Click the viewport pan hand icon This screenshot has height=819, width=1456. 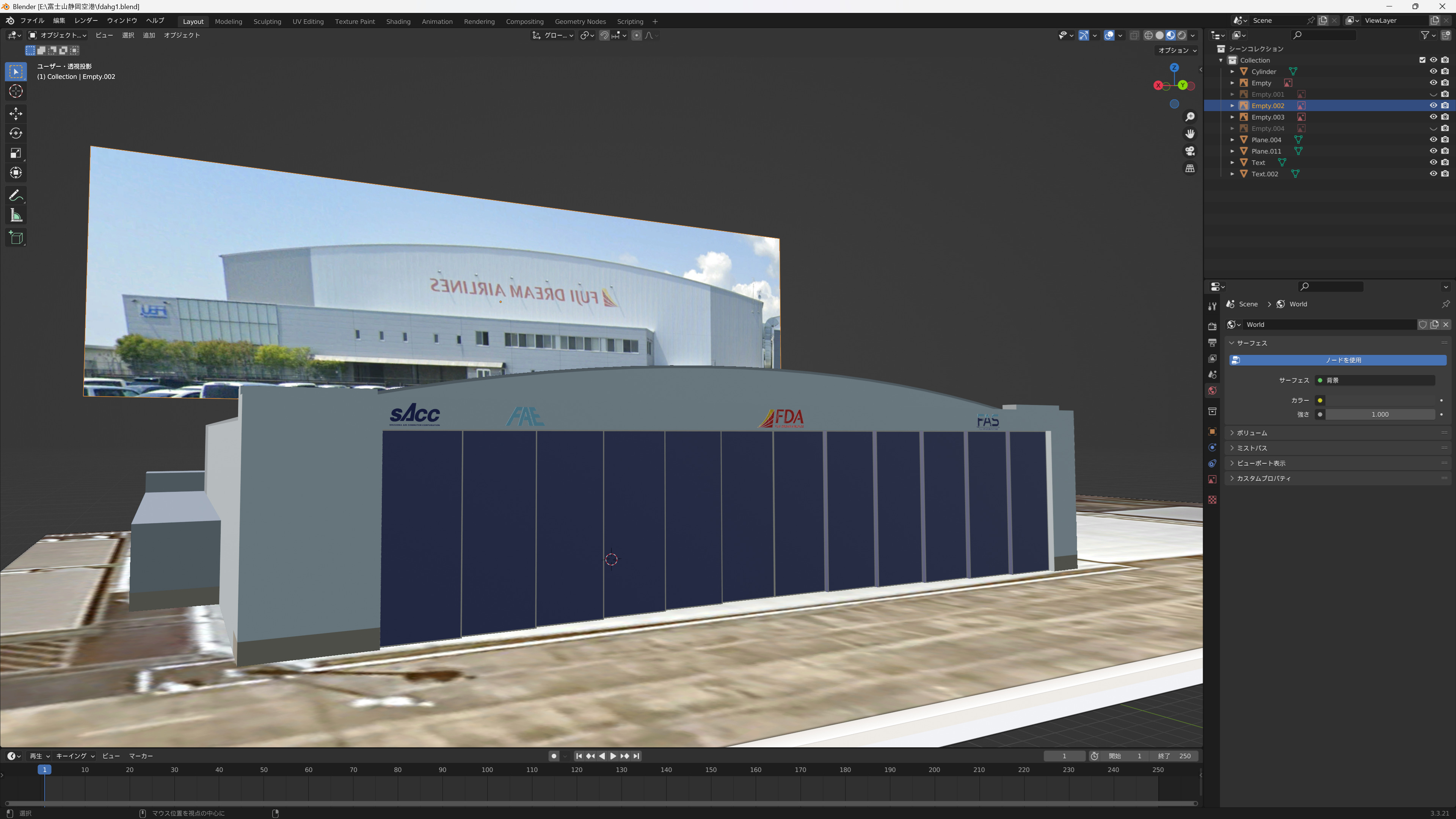[1190, 134]
